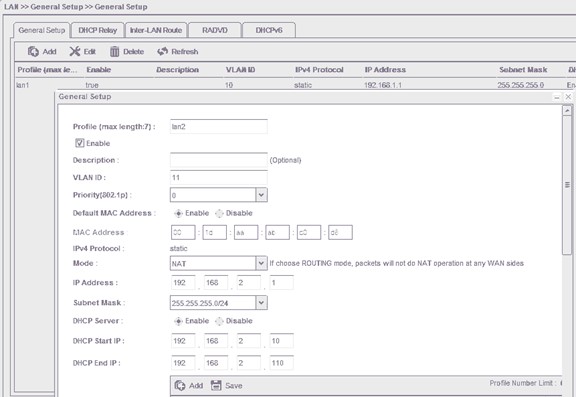Click the Delete trash icon
This screenshot has width=576, height=397.
[114, 51]
